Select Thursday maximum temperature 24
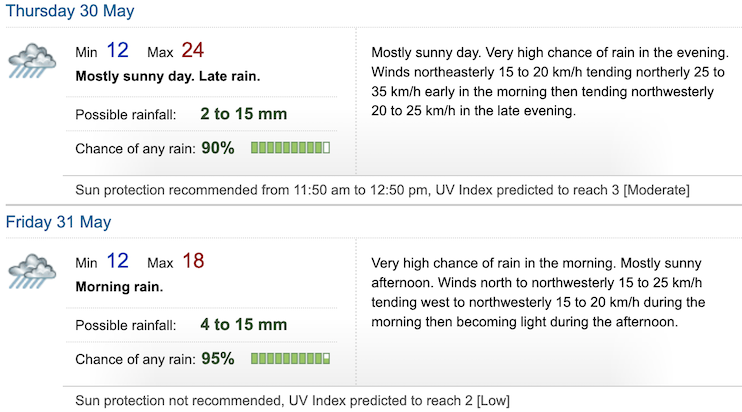 pos(193,51)
